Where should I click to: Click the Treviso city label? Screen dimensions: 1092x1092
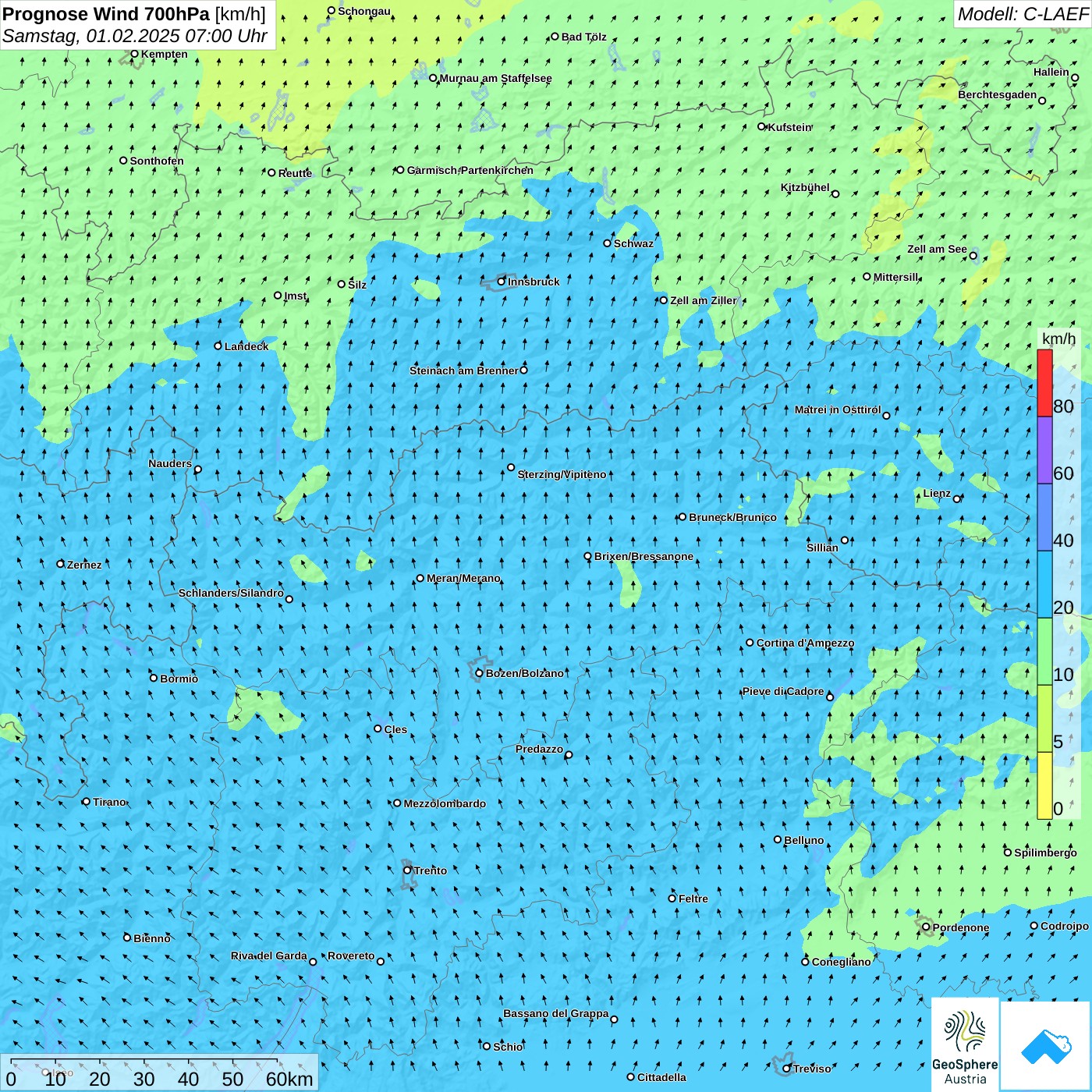pos(812,1069)
